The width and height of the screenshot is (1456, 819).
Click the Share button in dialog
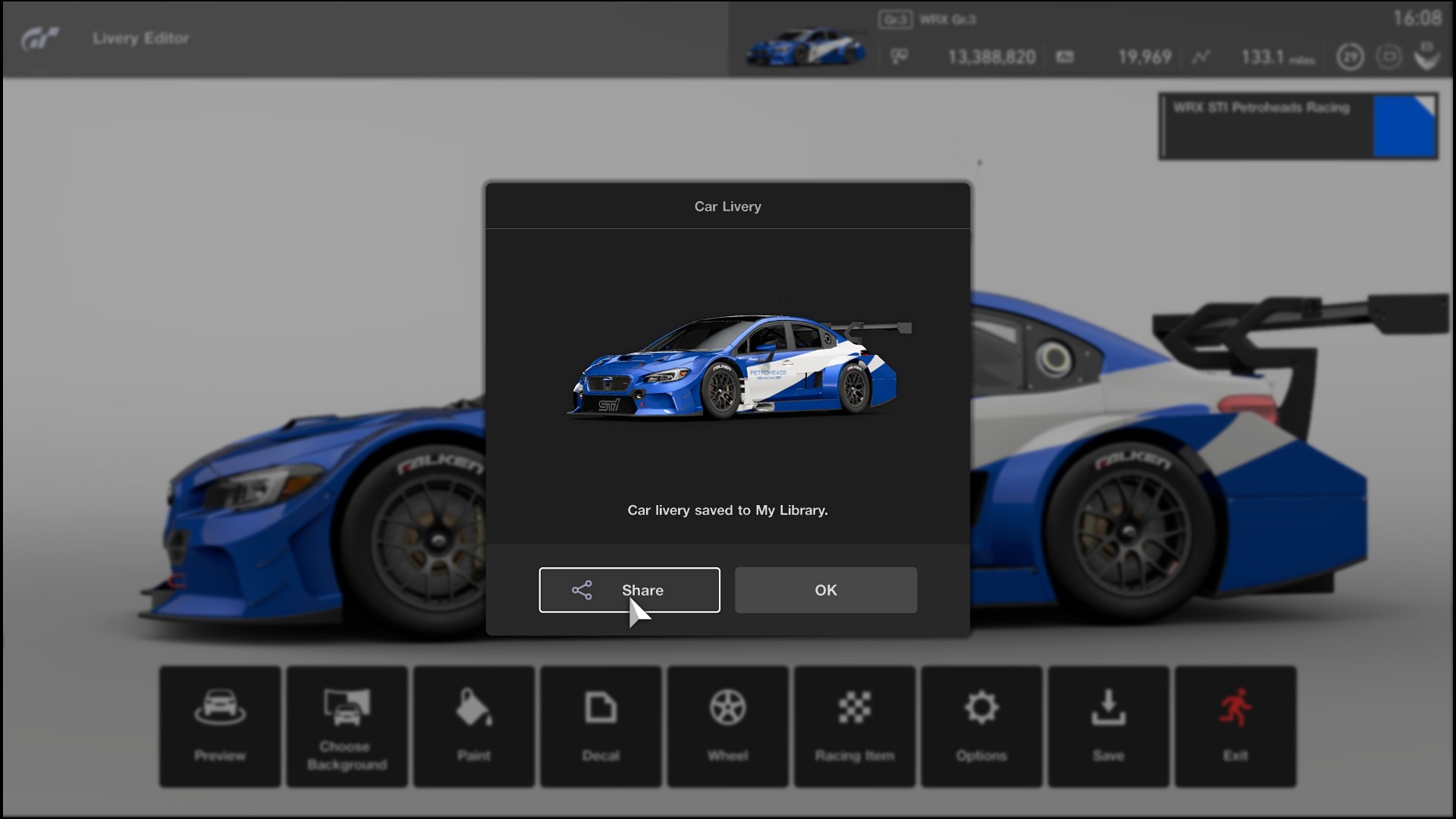click(629, 590)
